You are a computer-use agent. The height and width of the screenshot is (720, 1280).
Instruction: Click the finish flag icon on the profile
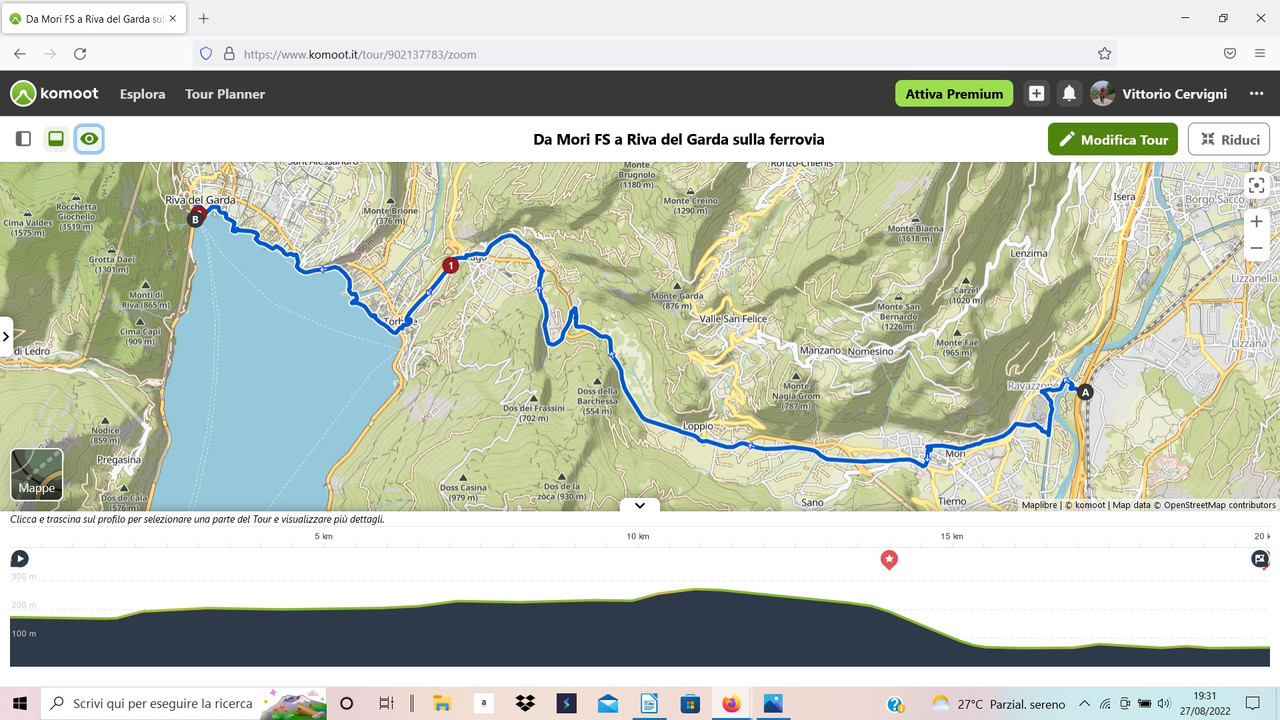[1260, 559]
